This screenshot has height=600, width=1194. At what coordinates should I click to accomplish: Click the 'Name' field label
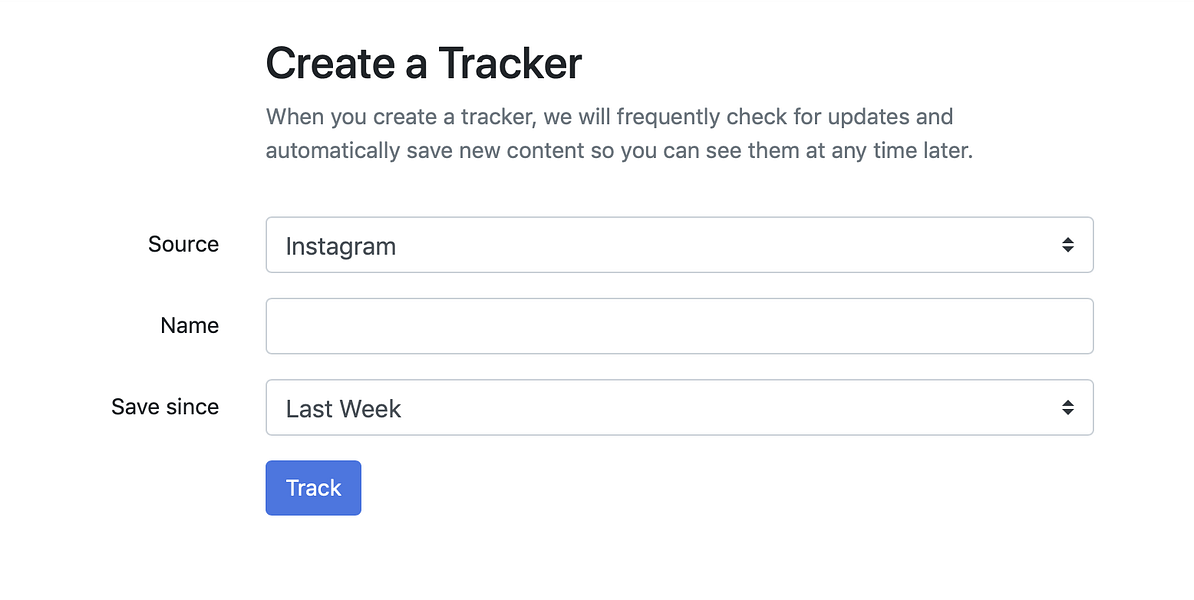(189, 325)
